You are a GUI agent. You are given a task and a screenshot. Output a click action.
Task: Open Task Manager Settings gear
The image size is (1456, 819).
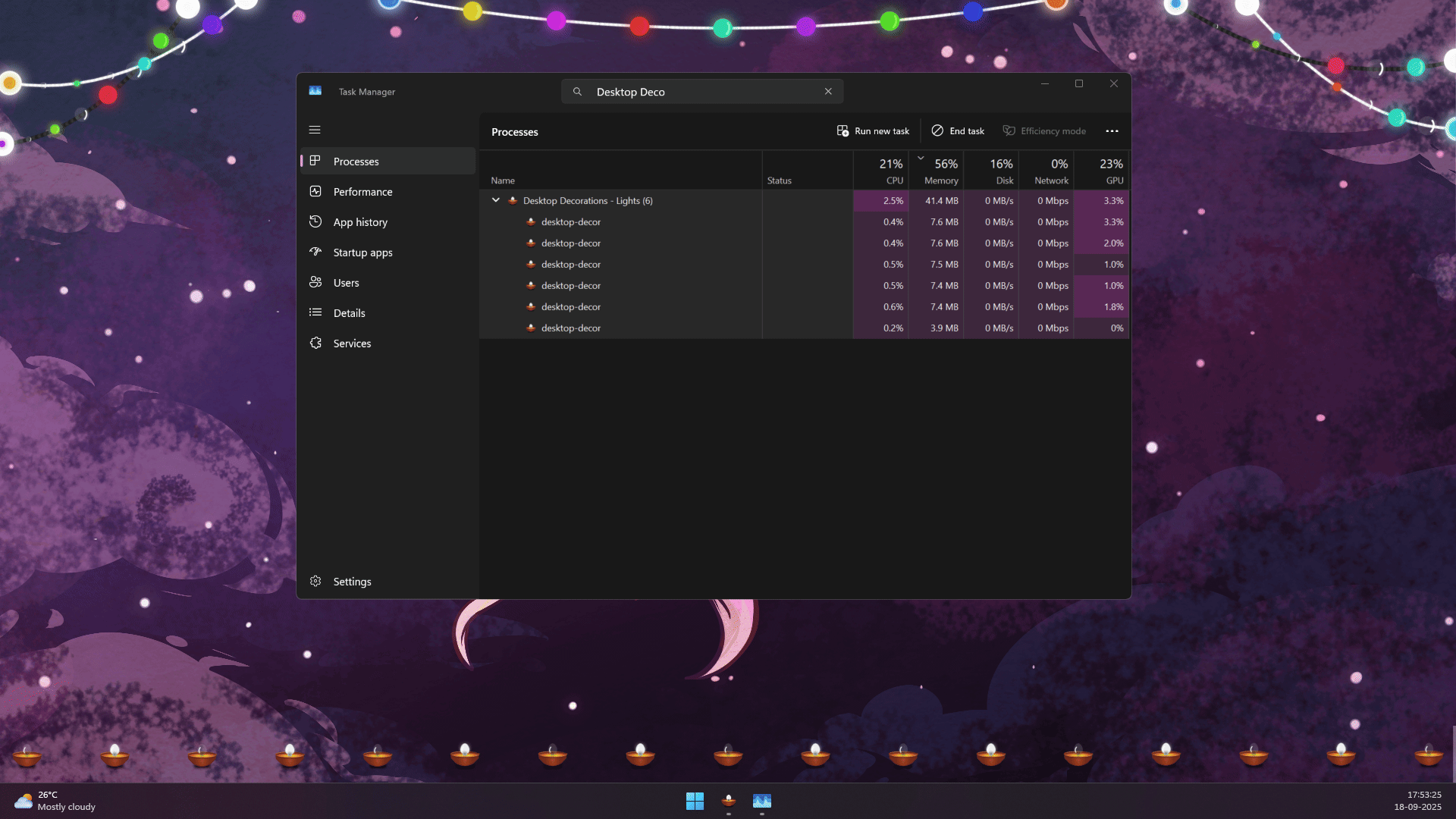[315, 582]
